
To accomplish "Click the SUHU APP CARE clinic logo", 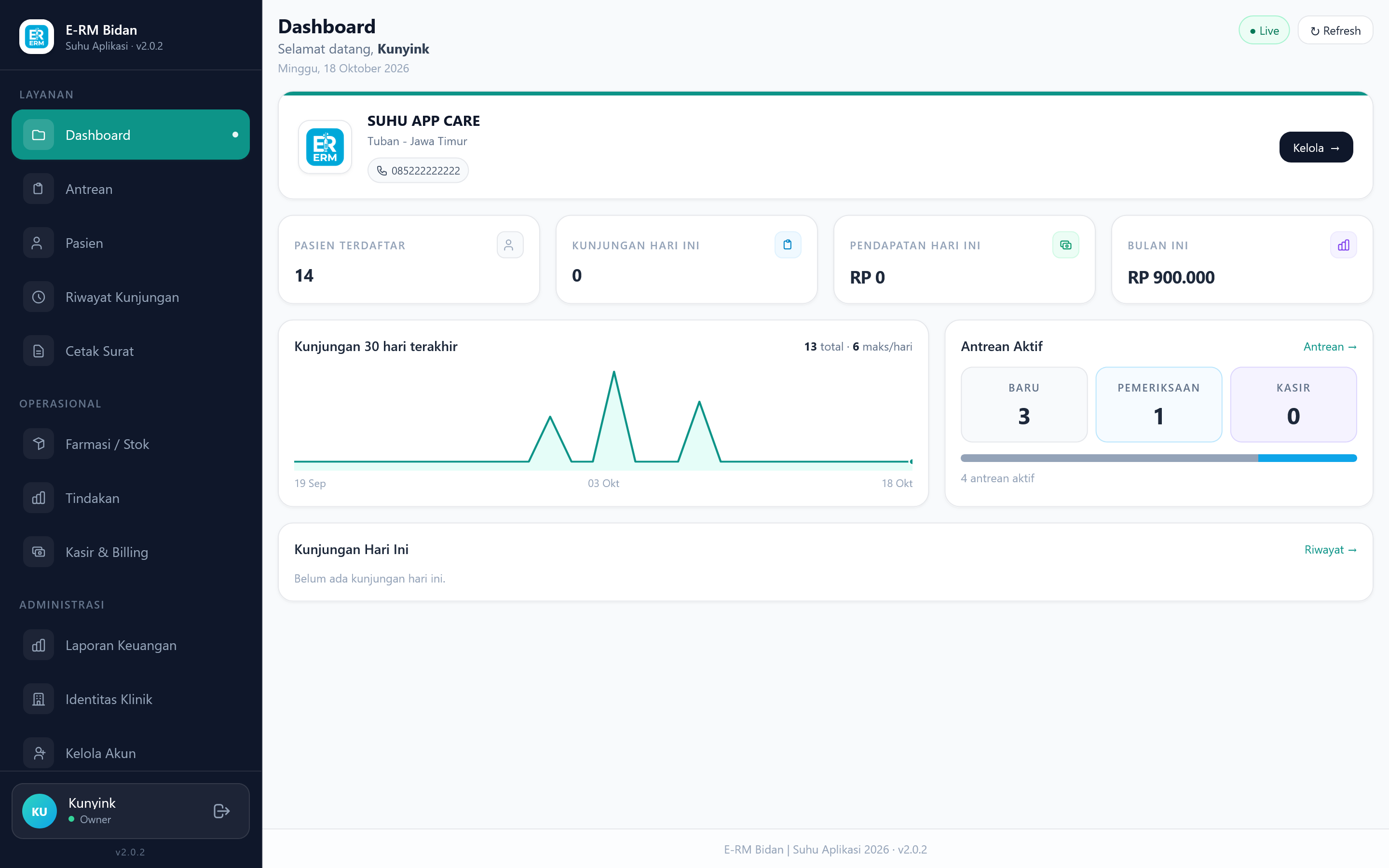I will (x=325, y=147).
